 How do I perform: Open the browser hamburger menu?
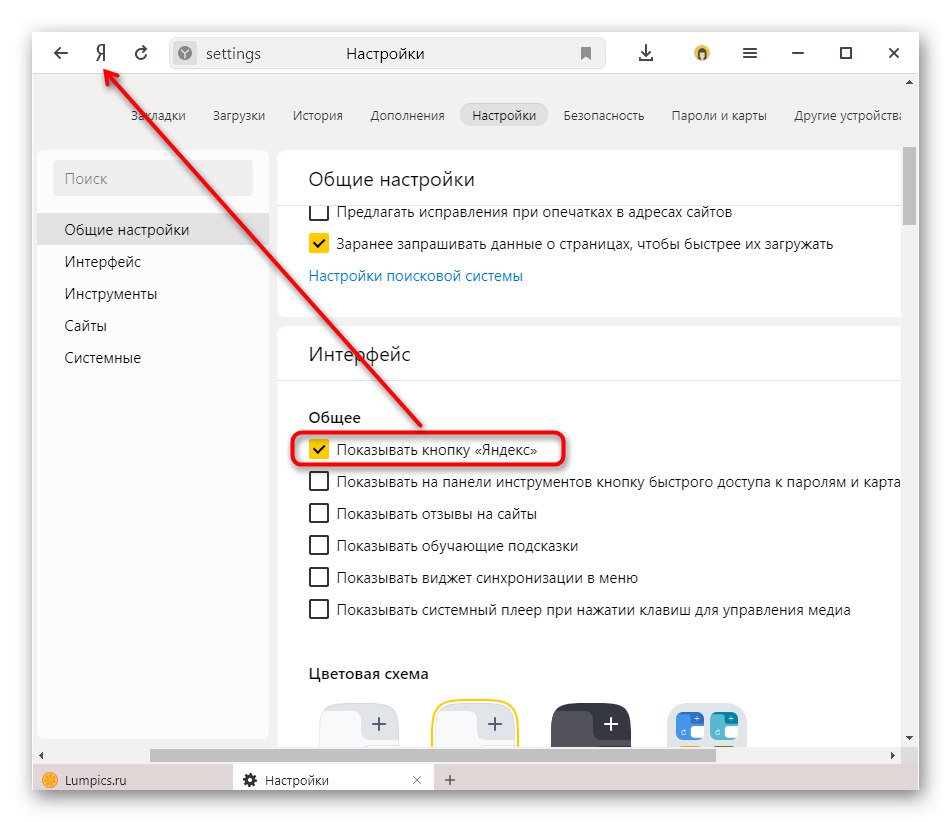coord(750,53)
